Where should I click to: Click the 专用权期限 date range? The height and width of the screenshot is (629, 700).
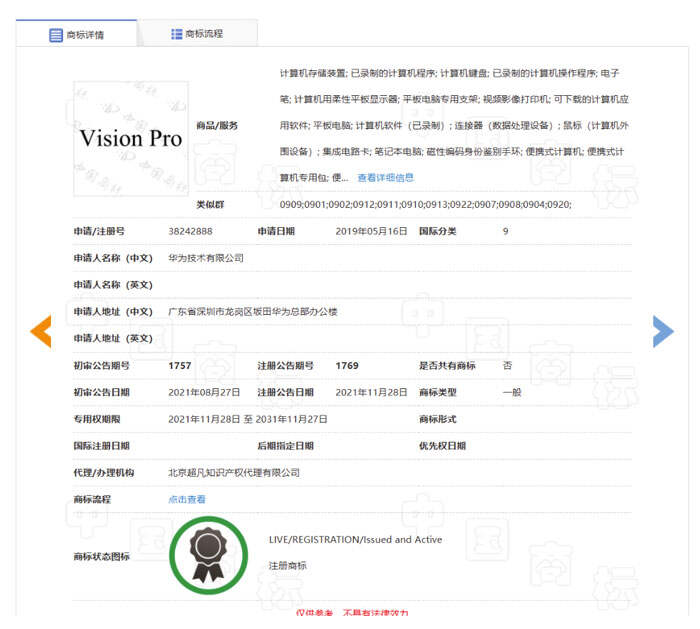[247, 419]
